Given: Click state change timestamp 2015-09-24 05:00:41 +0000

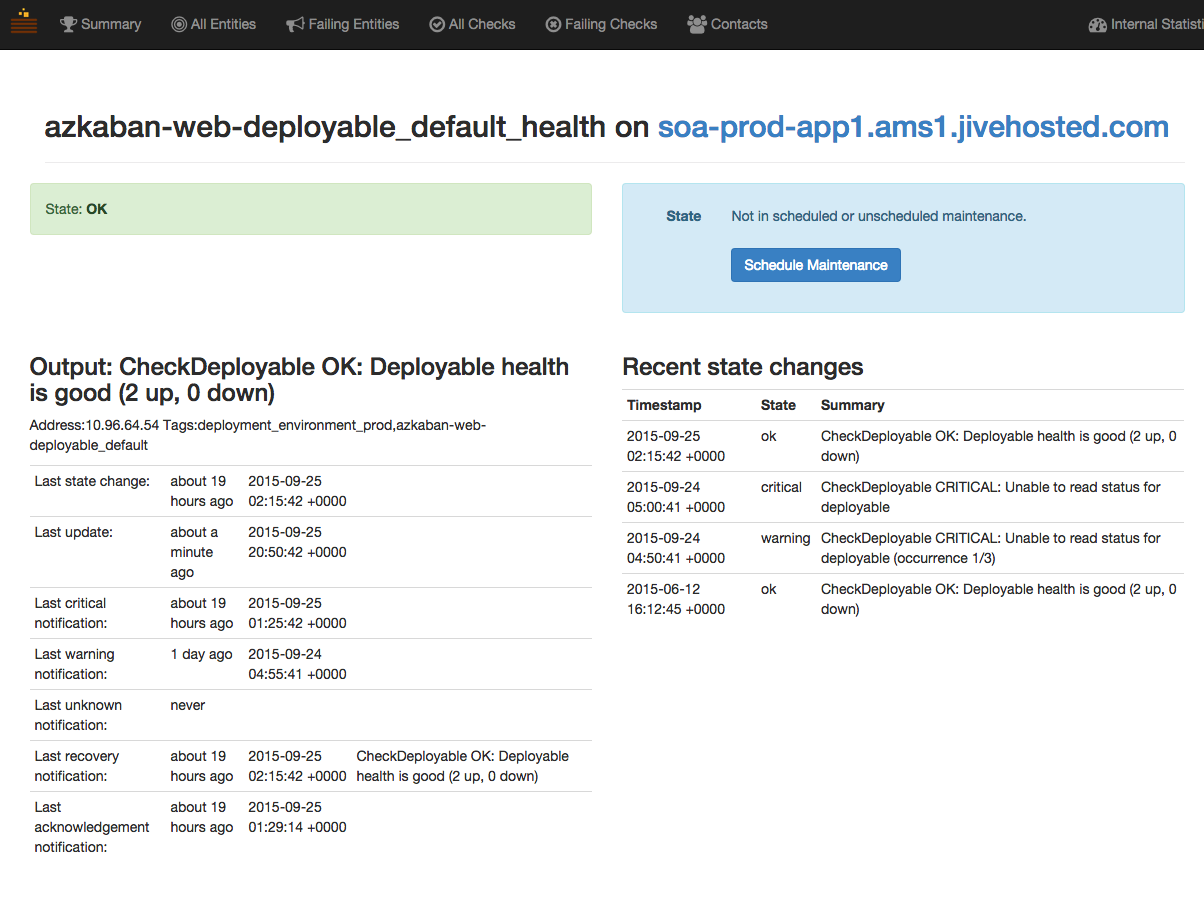Looking at the screenshot, I should 676,497.
